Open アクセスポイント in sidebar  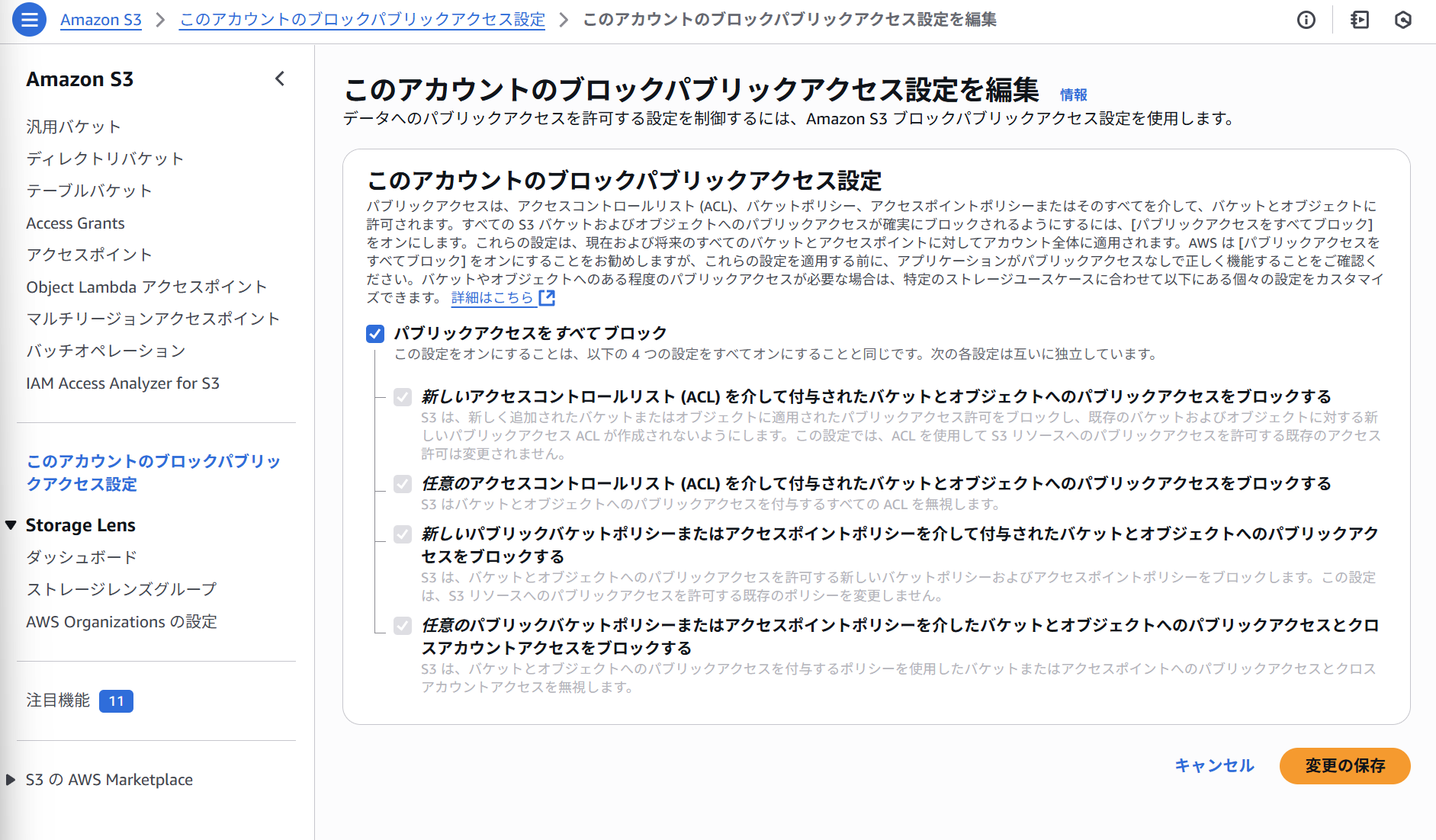click(x=89, y=255)
